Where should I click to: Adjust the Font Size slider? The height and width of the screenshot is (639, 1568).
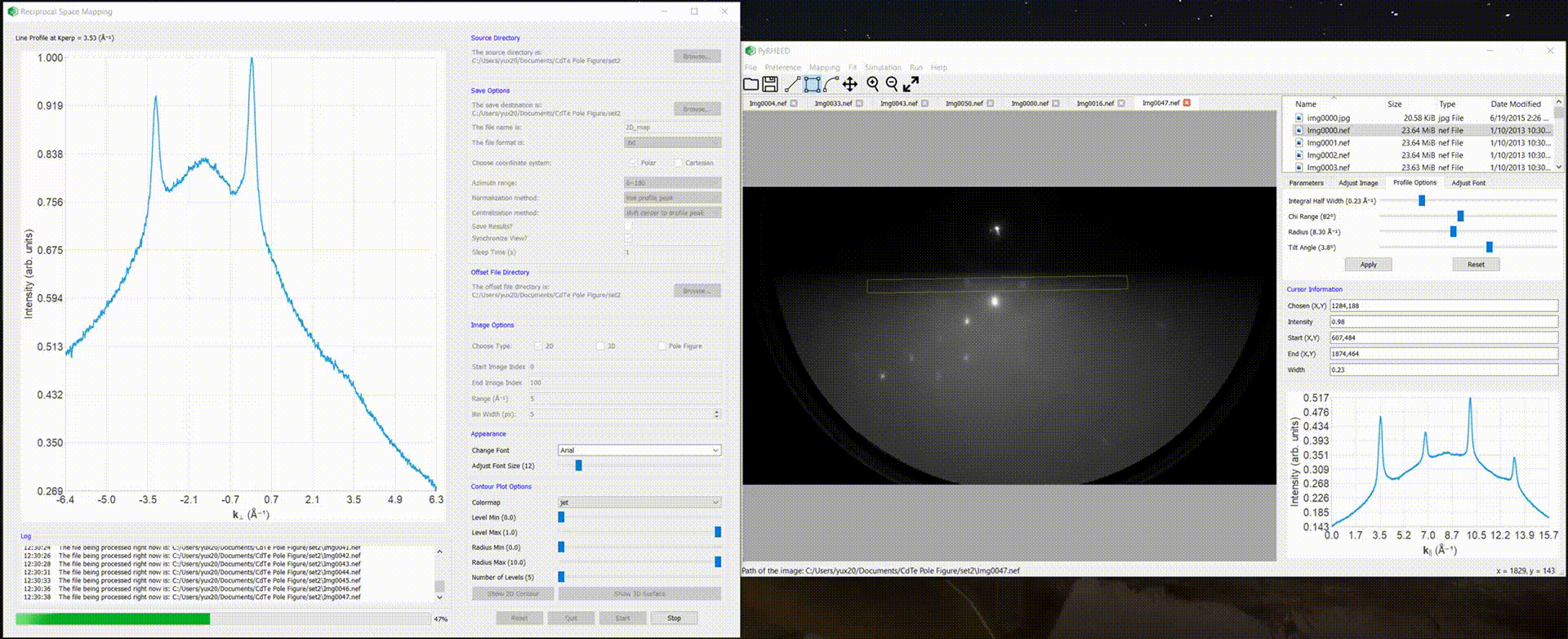(639, 466)
